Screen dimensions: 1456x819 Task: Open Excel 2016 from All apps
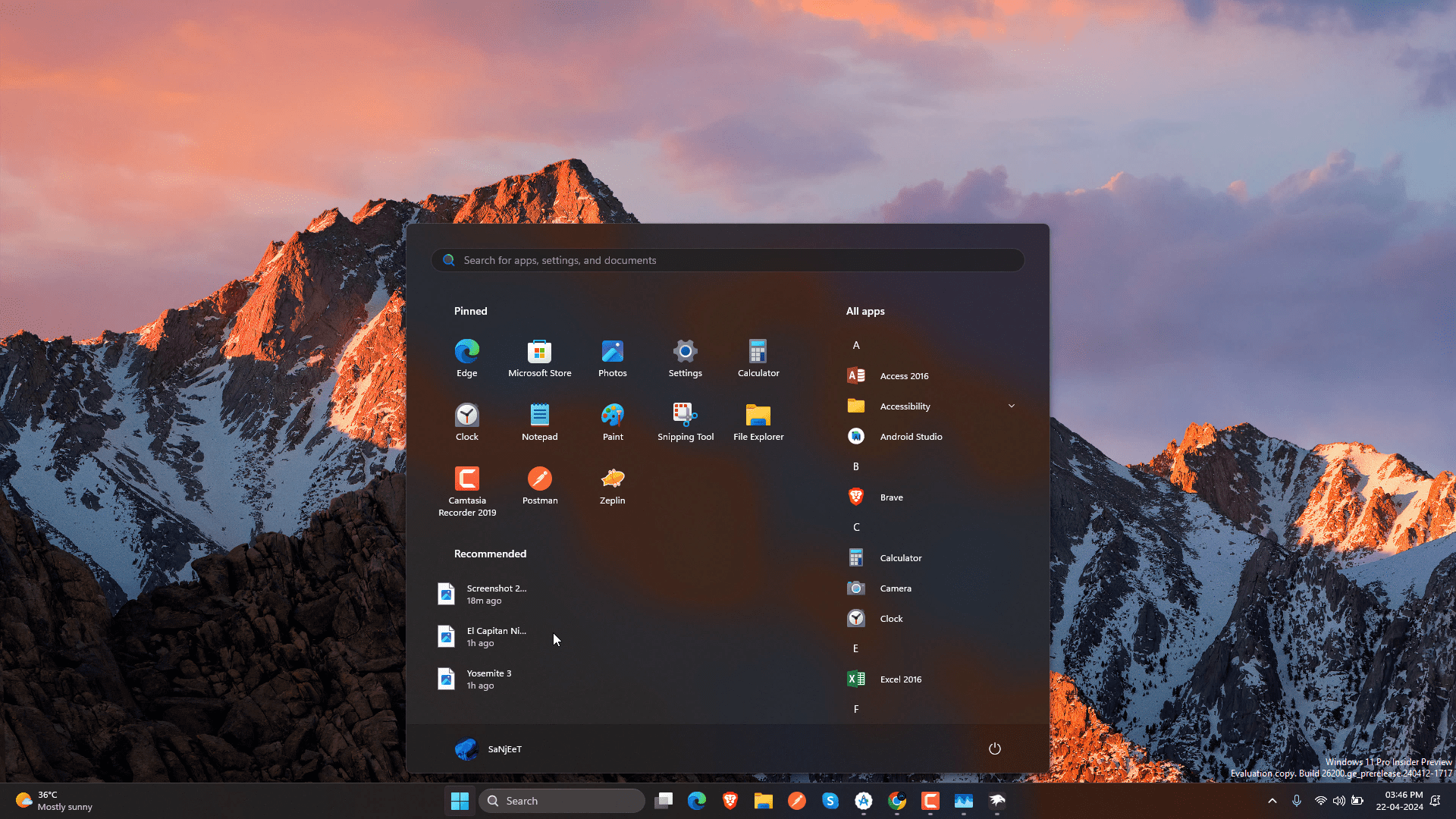[x=900, y=679]
